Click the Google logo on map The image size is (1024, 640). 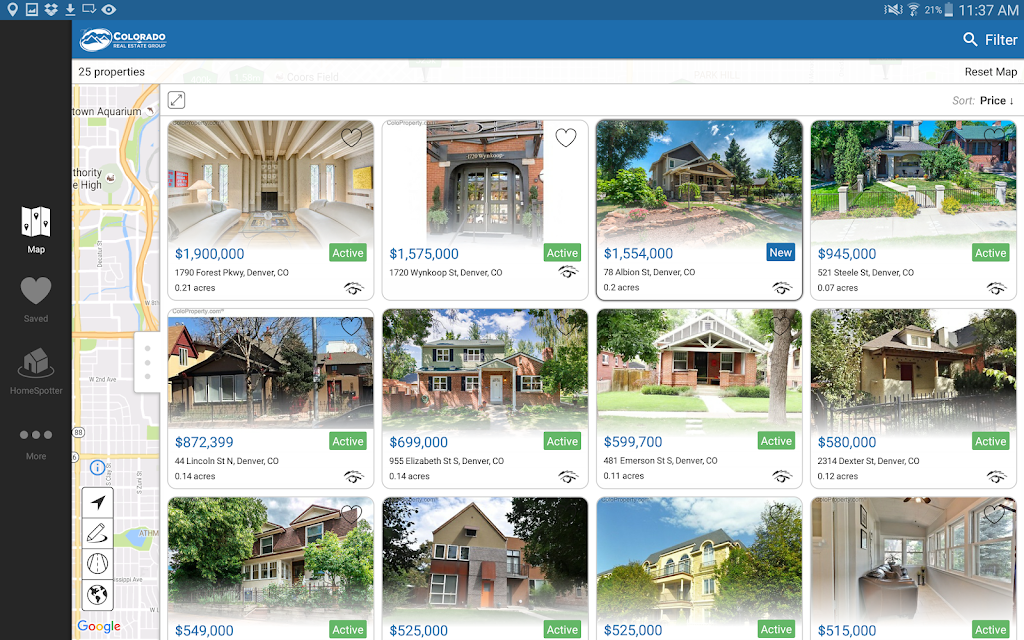[x=99, y=626]
